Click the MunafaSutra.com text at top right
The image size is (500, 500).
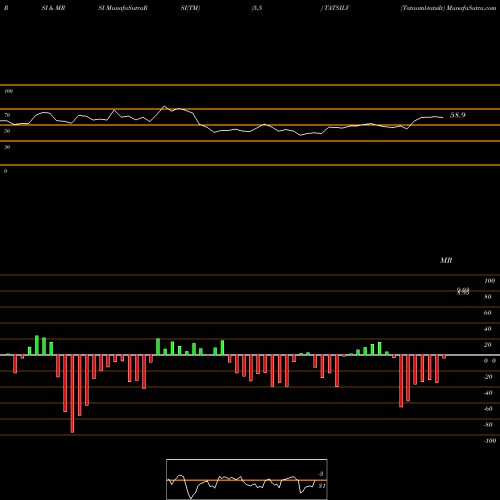tap(471, 8)
